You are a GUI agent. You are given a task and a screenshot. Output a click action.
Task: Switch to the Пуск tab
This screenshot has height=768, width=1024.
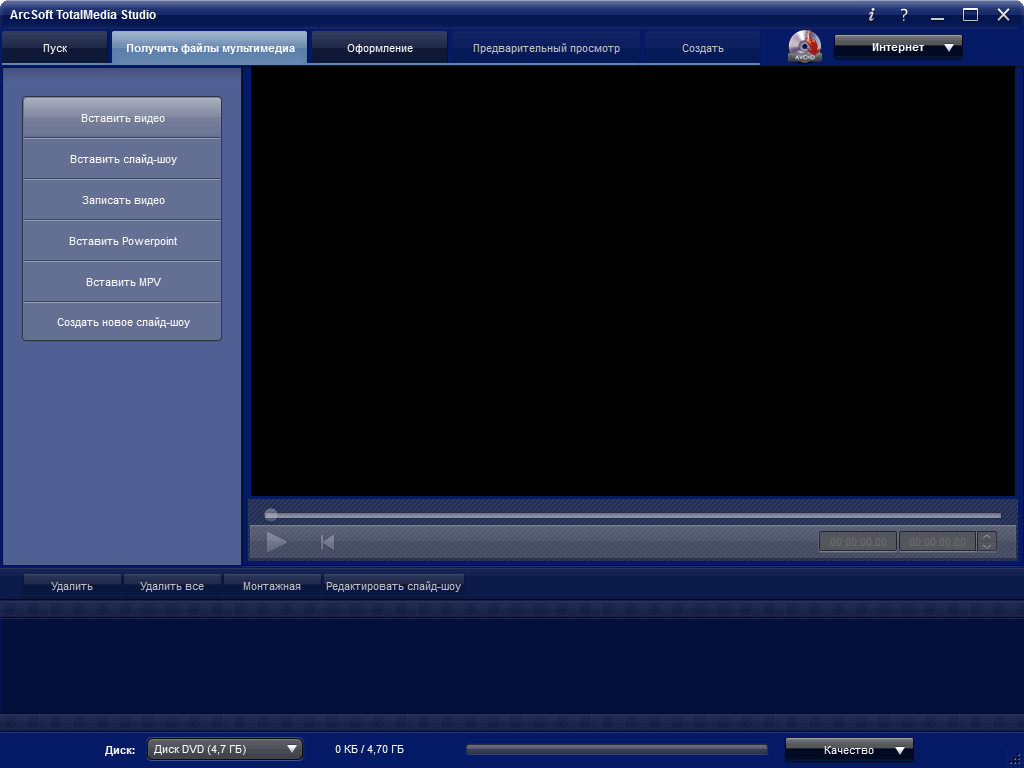click(55, 48)
